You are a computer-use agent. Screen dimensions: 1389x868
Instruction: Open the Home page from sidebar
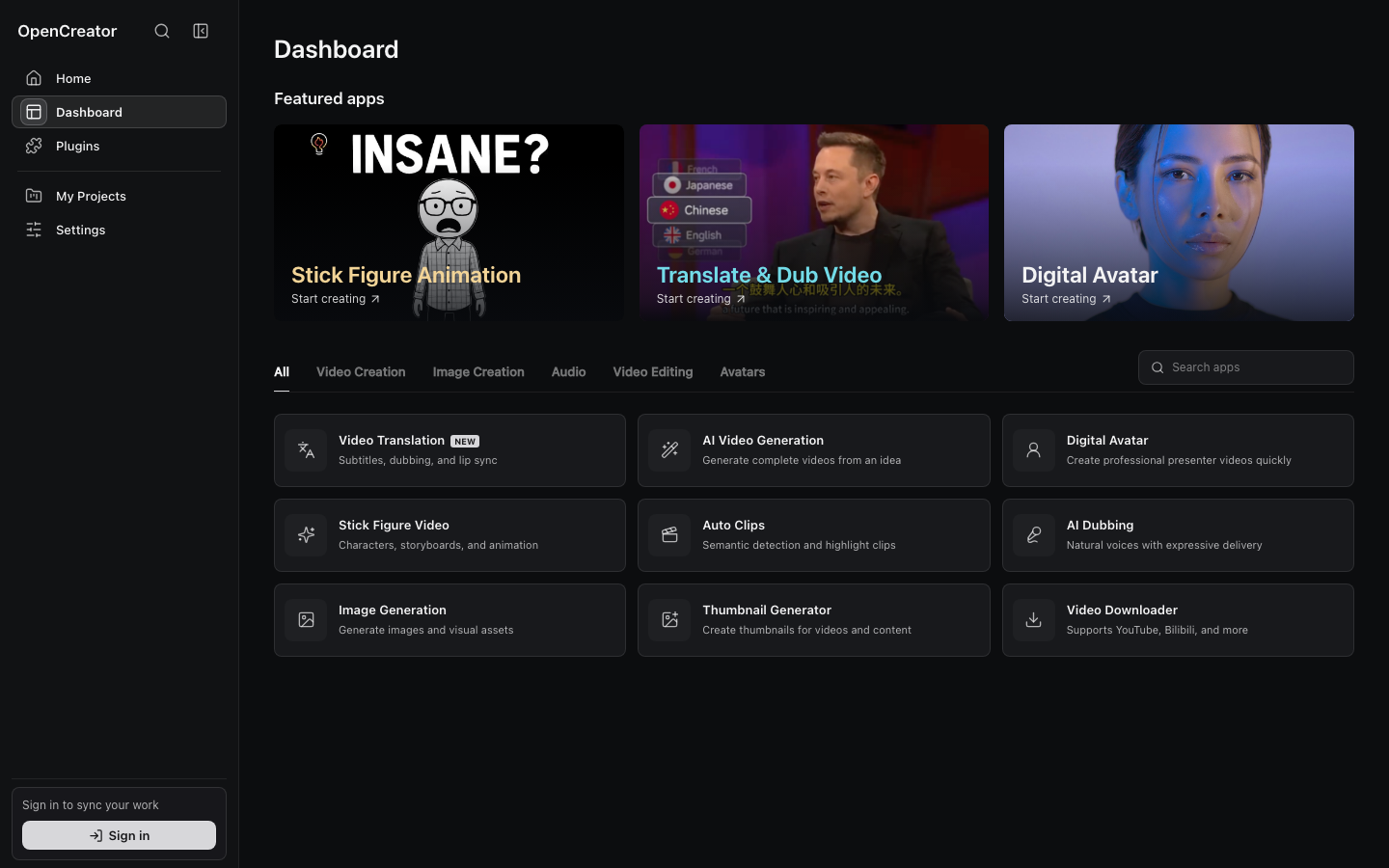(x=119, y=78)
